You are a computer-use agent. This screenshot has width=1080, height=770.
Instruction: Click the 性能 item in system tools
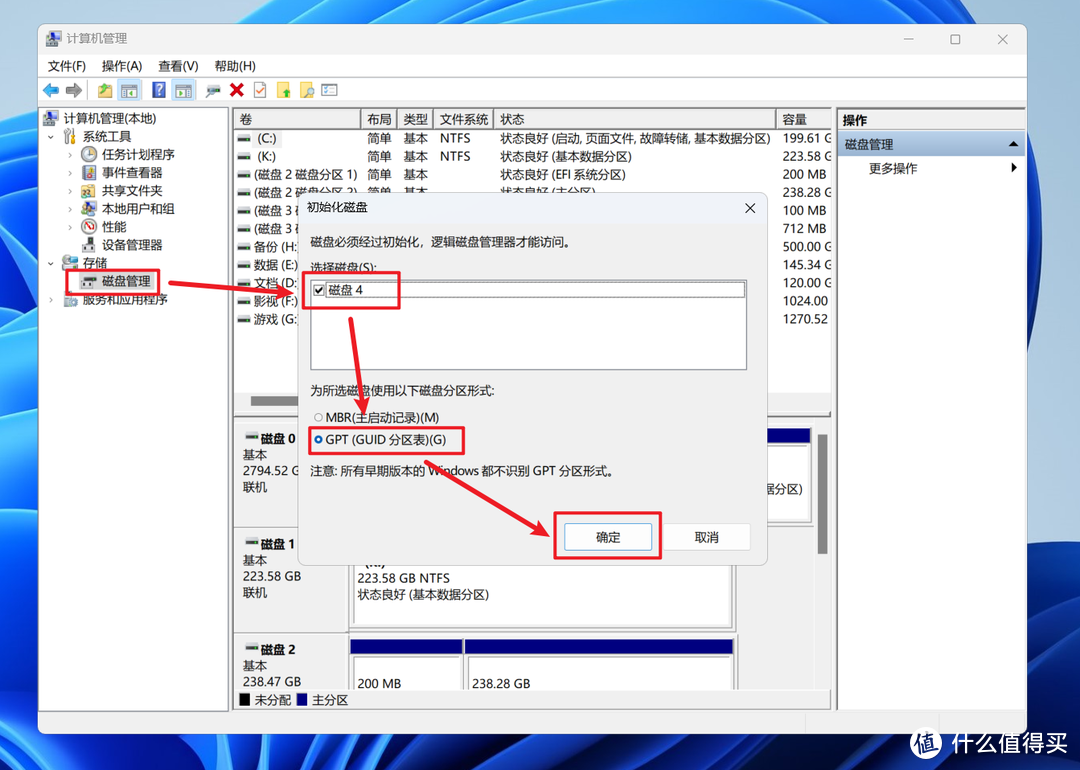(114, 227)
